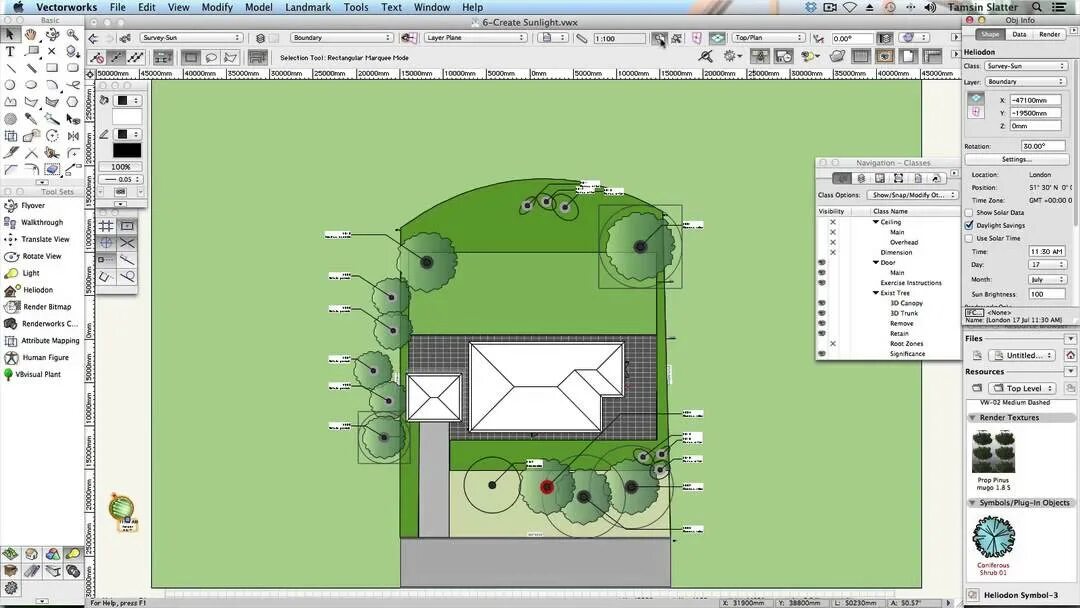Enable Use Solar Time checkbox

(969, 238)
